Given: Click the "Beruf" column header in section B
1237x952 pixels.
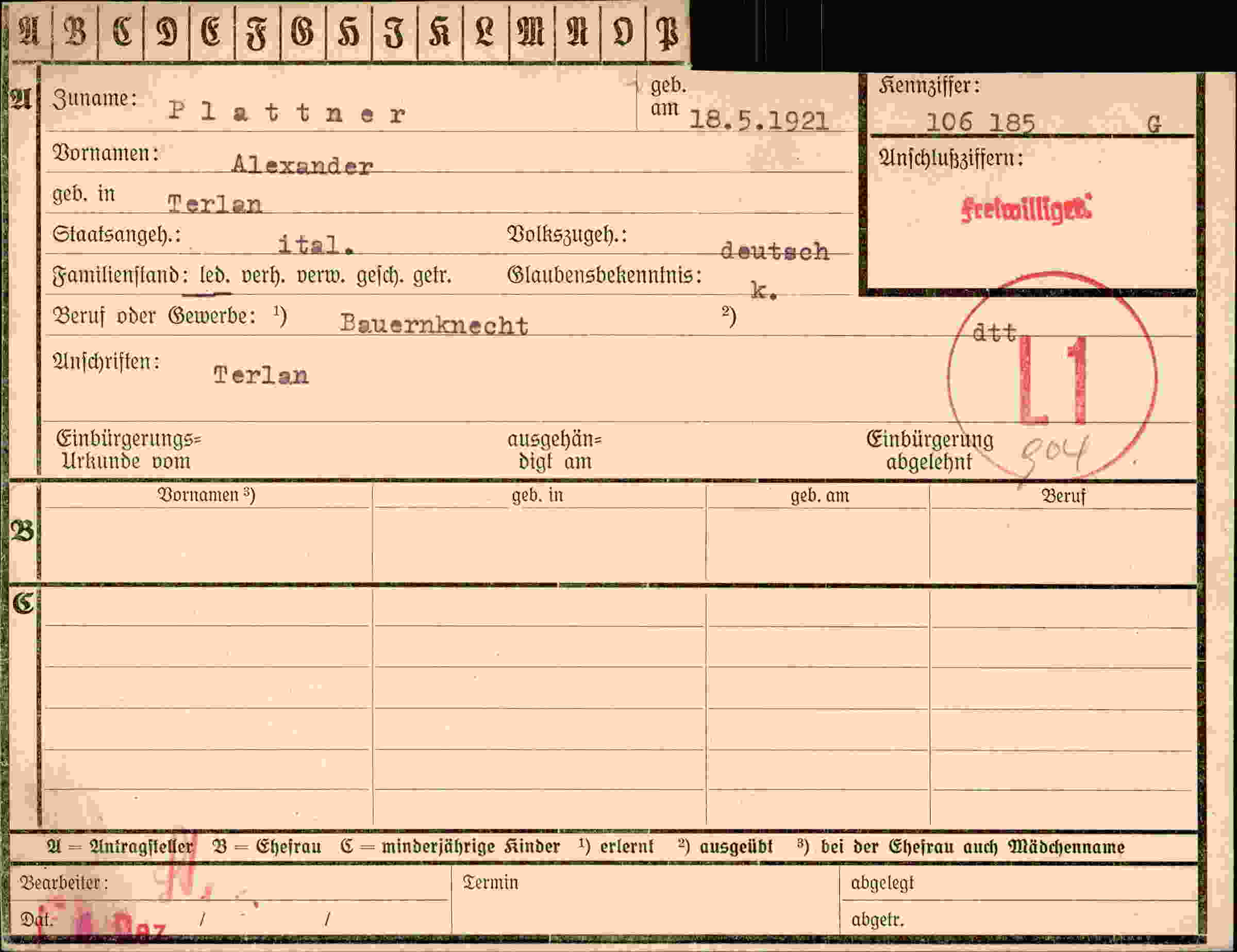Looking at the screenshot, I should (1063, 496).
